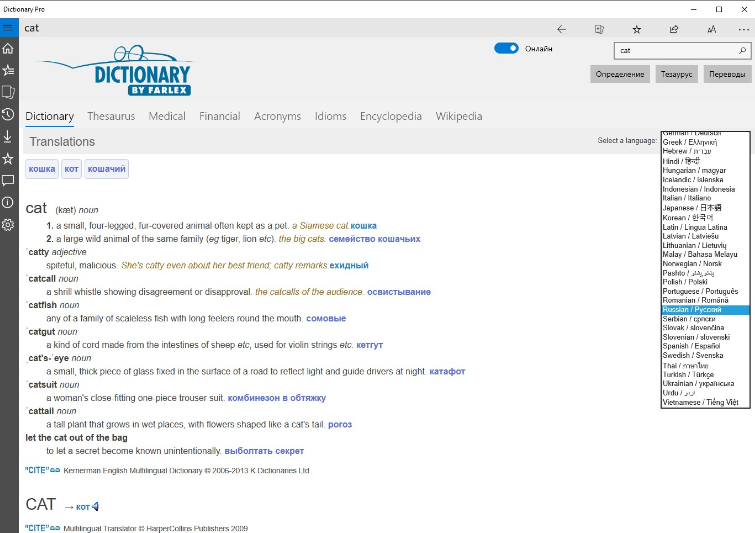Open the Wikipedia tab
The image size is (755, 533).
tap(459, 116)
